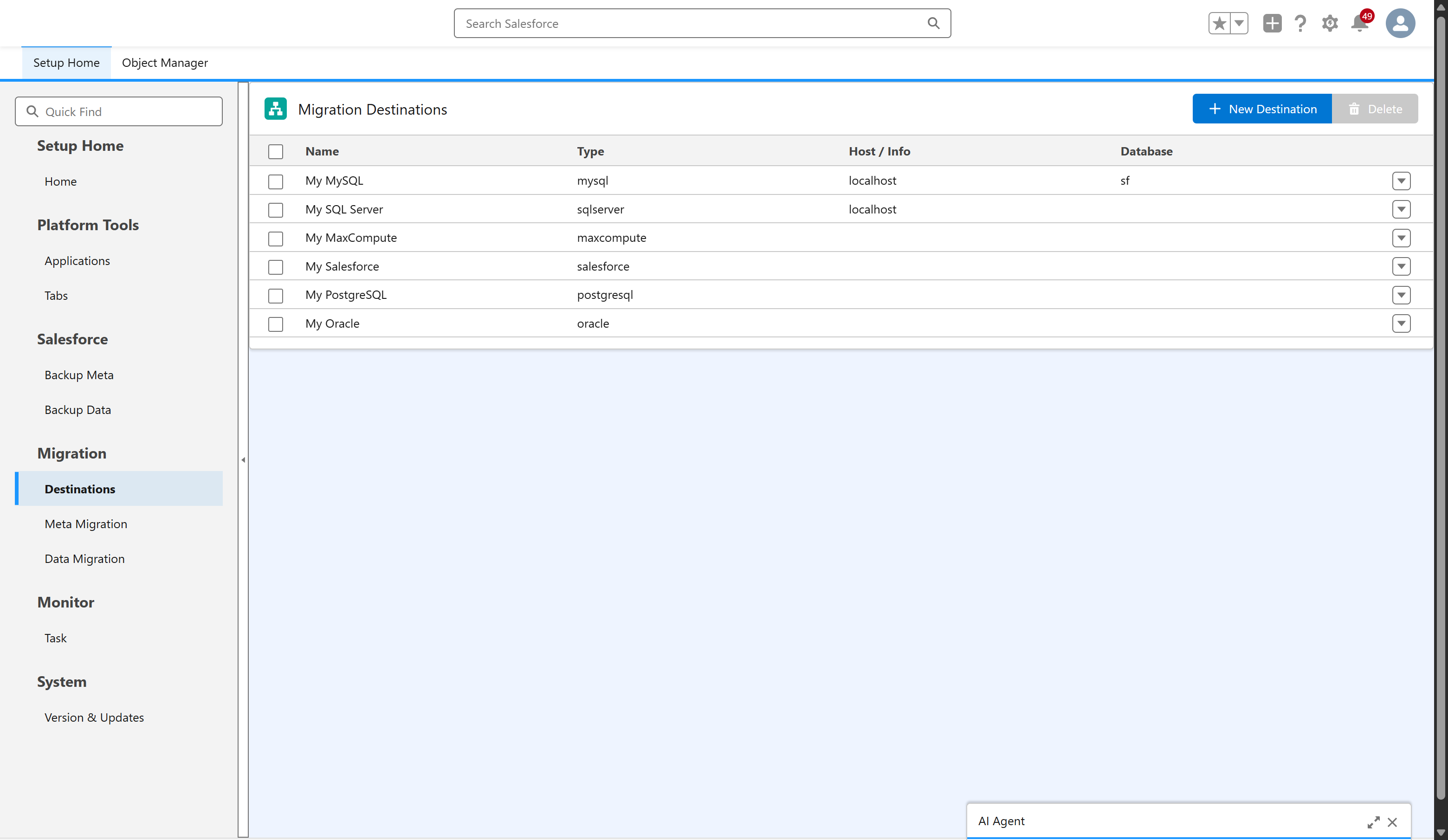
Task: Click the Migration Destinations header icon
Action: 275,109
